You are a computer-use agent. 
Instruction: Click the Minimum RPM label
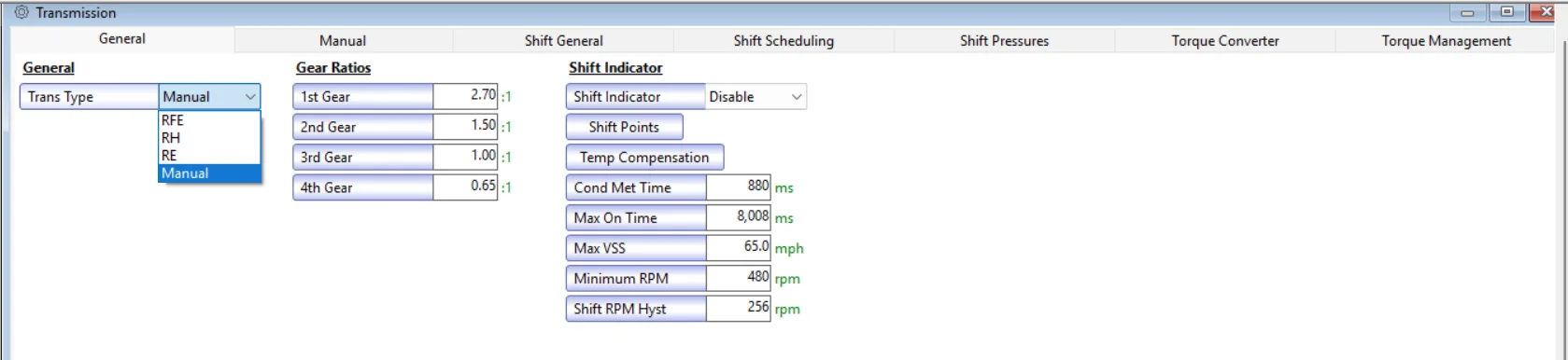636,279
